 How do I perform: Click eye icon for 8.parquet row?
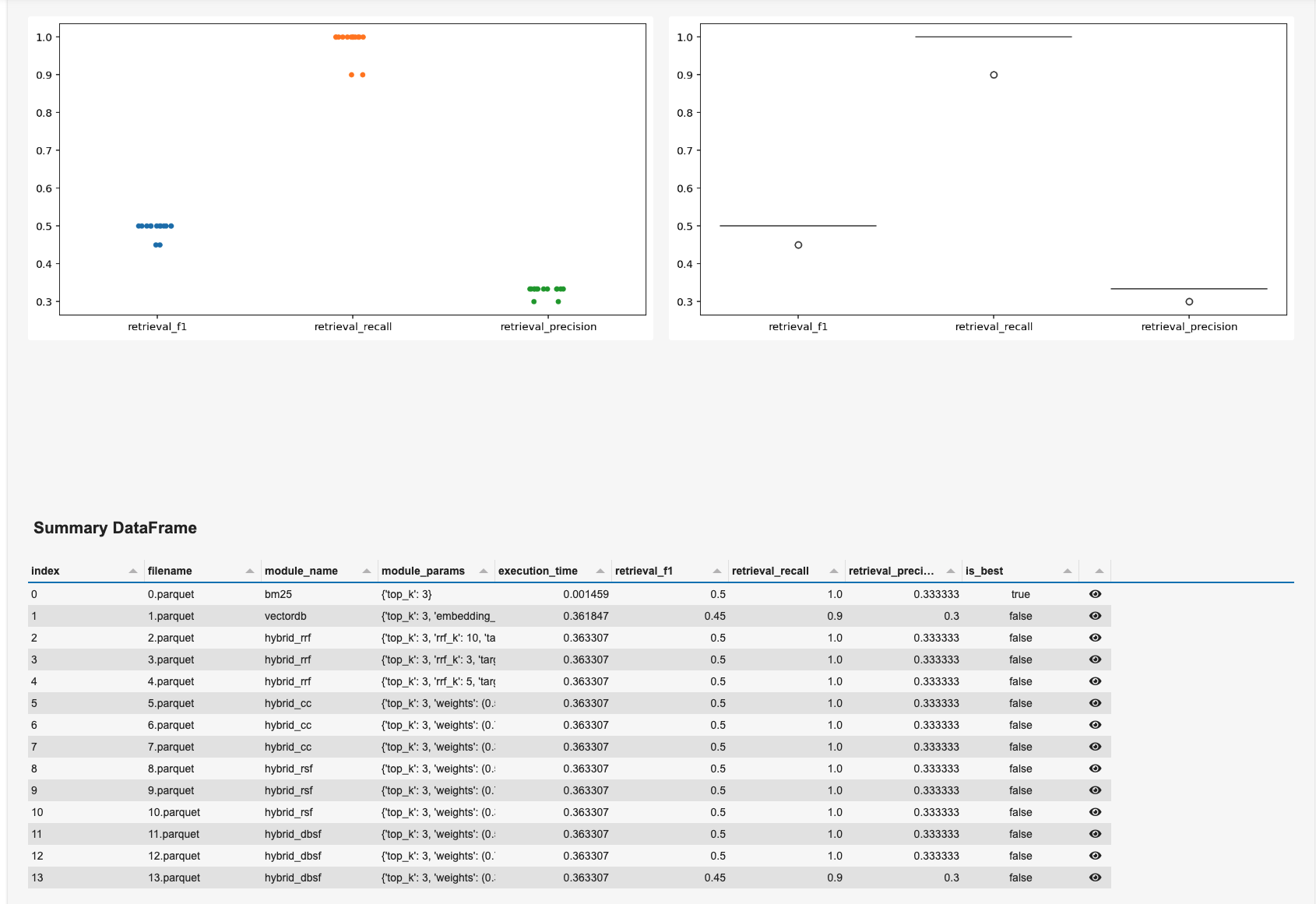tap(1095, 769)
